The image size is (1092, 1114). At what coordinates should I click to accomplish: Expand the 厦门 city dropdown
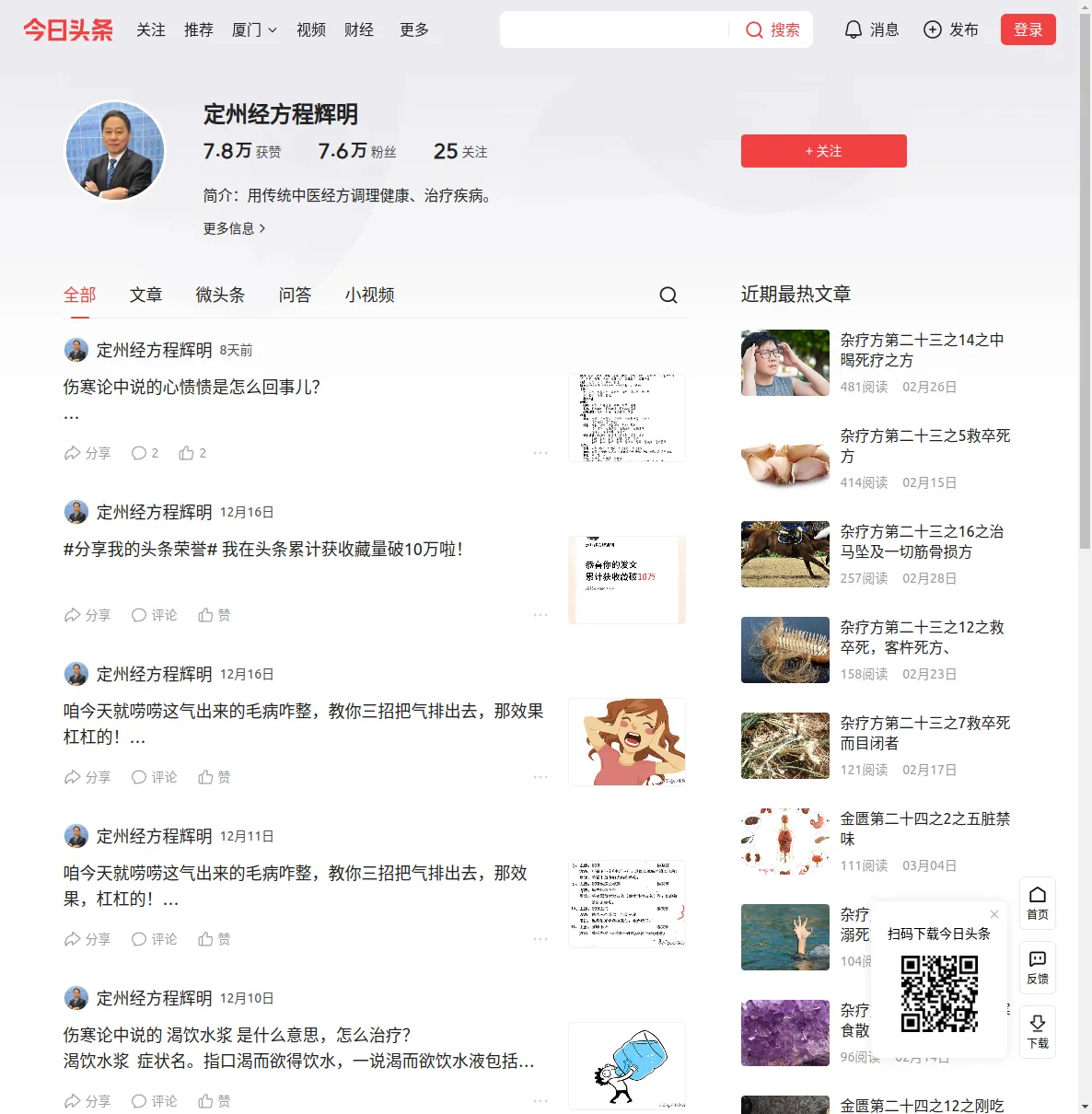(x=254, y=29)
